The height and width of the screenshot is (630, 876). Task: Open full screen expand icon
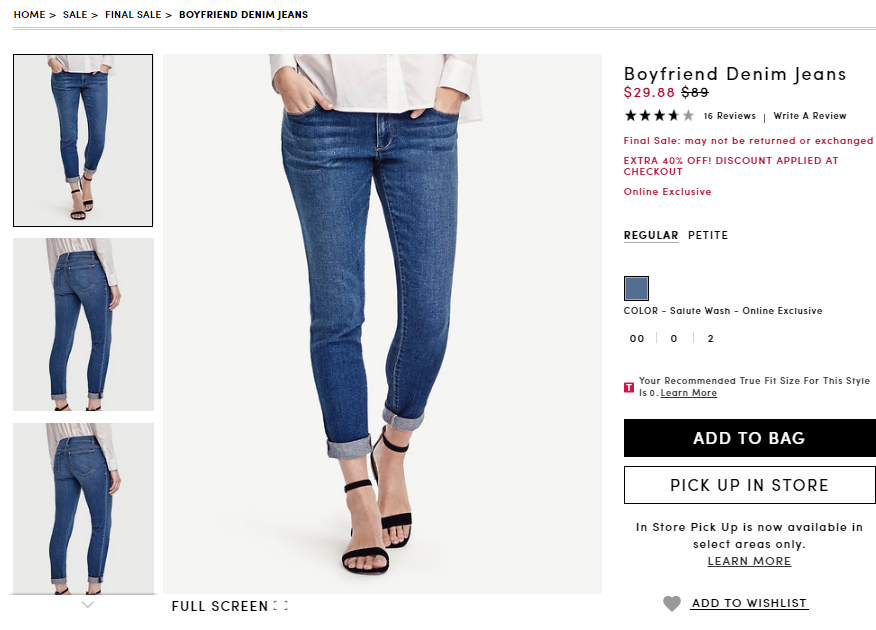tap(281, 606)
